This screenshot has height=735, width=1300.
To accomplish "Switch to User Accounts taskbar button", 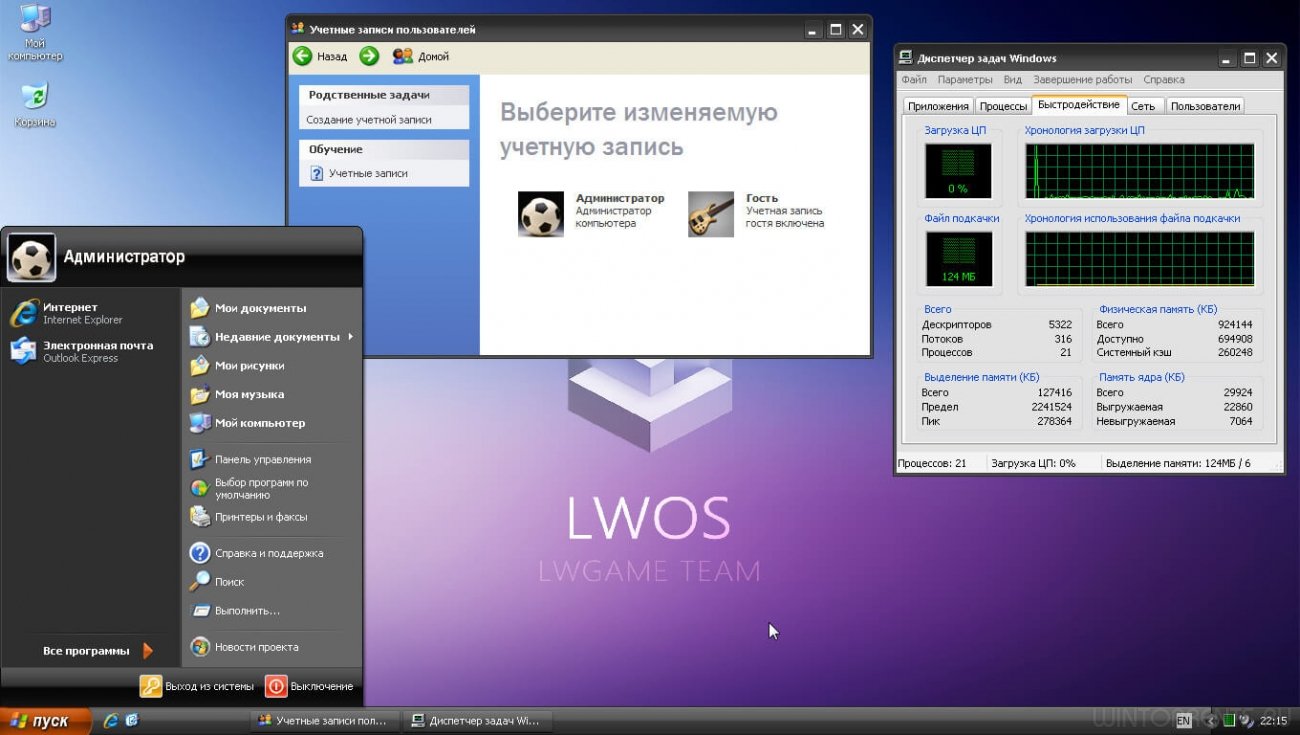I will pos(325,720).
